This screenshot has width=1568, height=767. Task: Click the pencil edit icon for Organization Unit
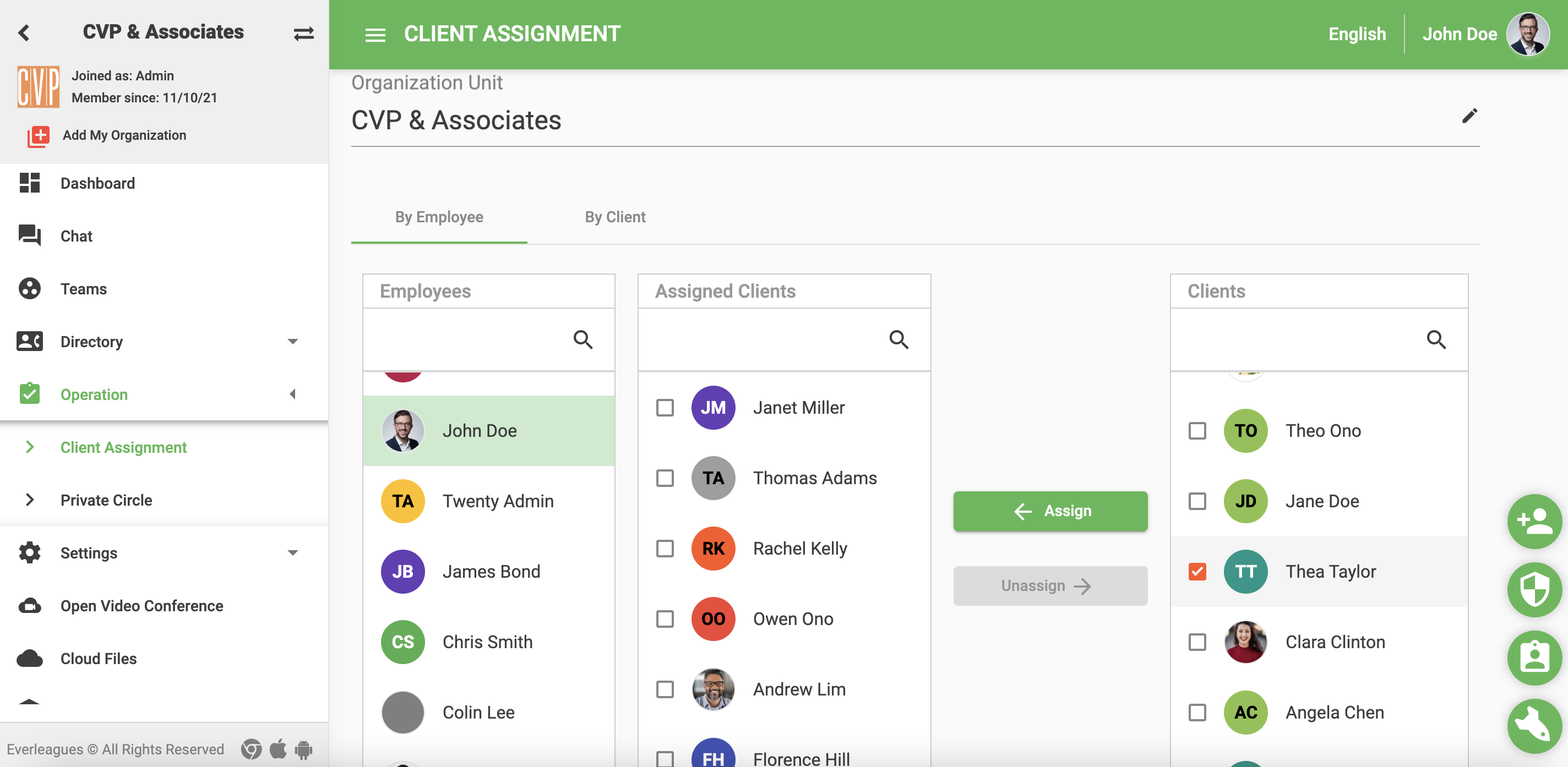click(x=1469, y=116)
